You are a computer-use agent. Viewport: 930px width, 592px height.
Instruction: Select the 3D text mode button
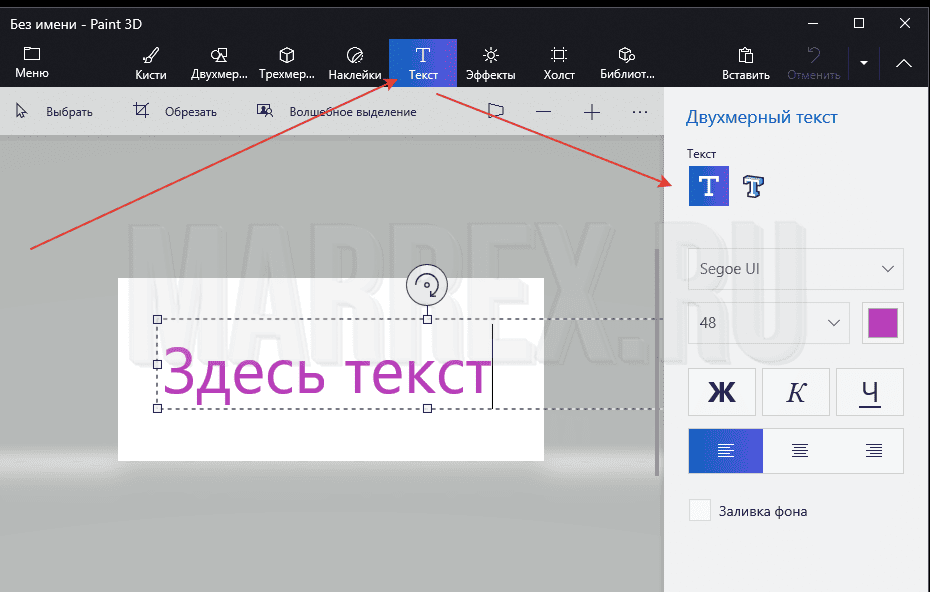[753, 186]
